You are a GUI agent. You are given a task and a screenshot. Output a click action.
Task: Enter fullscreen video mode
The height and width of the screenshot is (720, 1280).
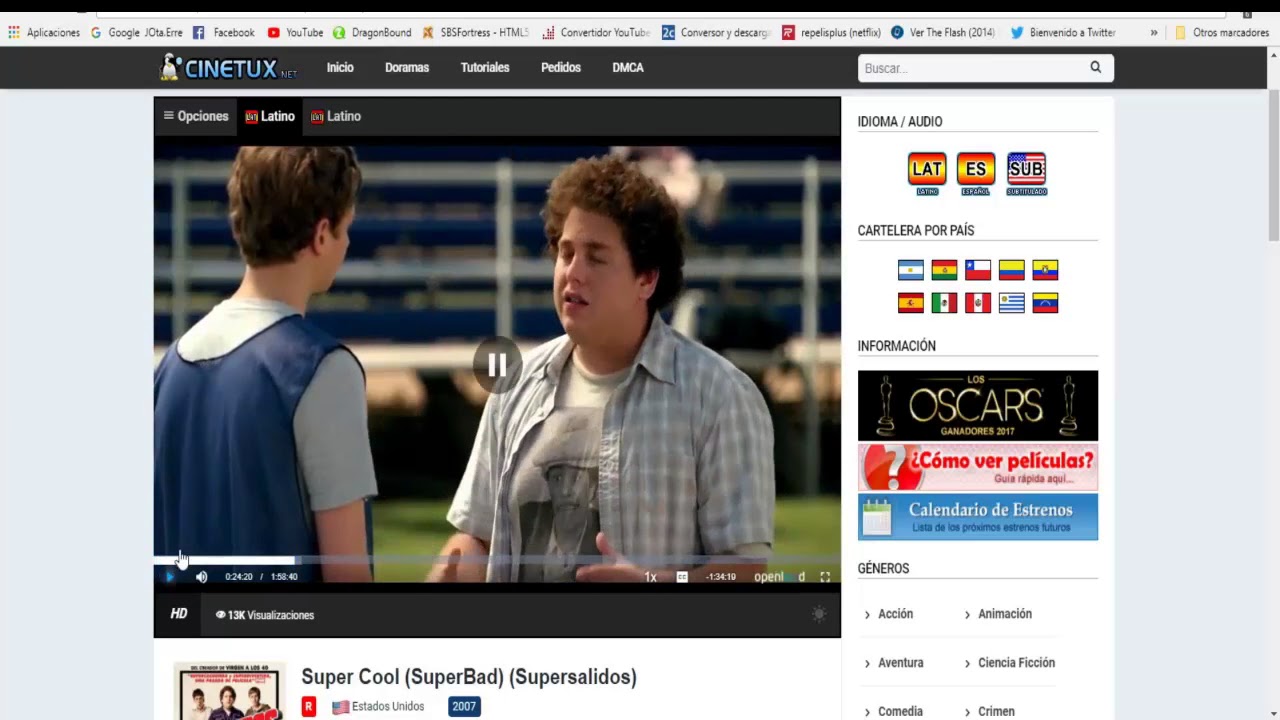click(x=825, y=577)
